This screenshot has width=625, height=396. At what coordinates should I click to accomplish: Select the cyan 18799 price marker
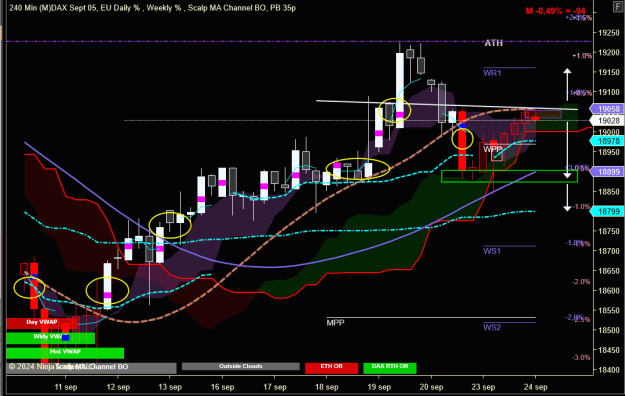tap(607, 211)
